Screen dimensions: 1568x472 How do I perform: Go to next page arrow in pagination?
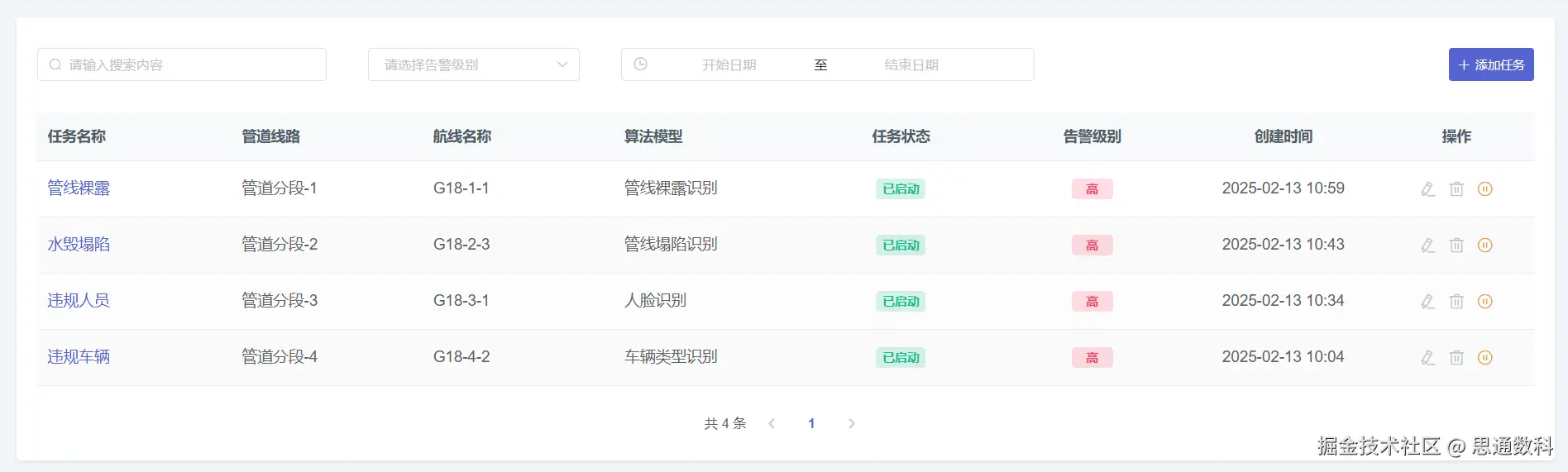(851, 423)
